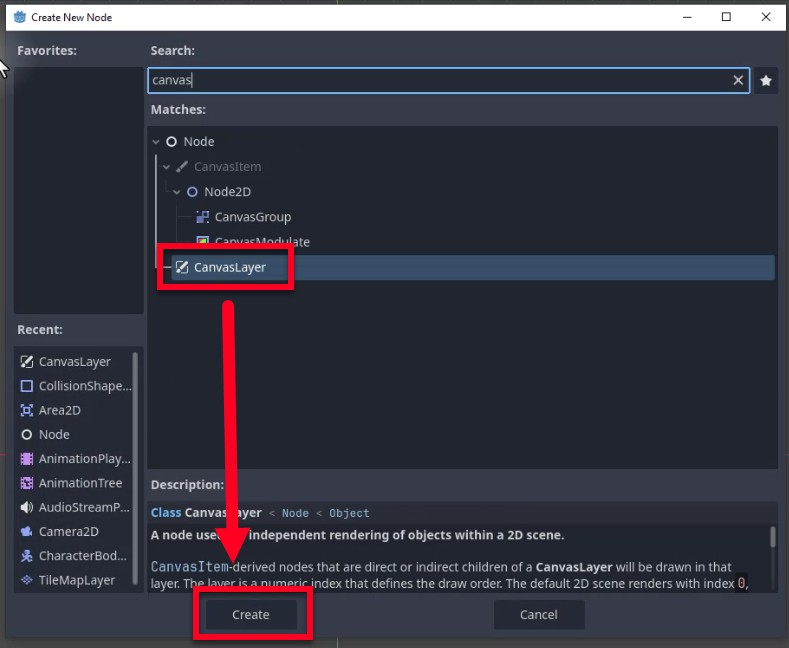The height and width of the screenshot is (648, 789).
Task: Click the TileMapLayer icon in Recent
Action: (27, 580)
